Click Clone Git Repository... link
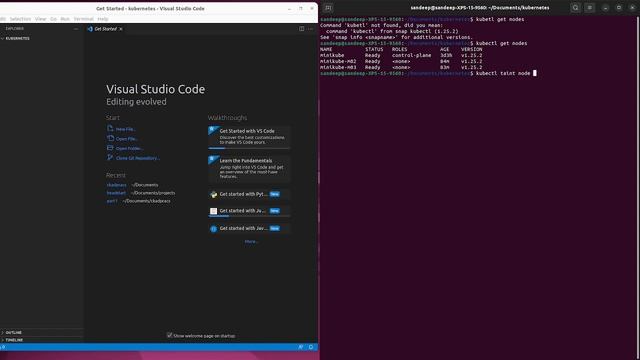The width and height of the screenshot is (640, 360). (138, 158)
